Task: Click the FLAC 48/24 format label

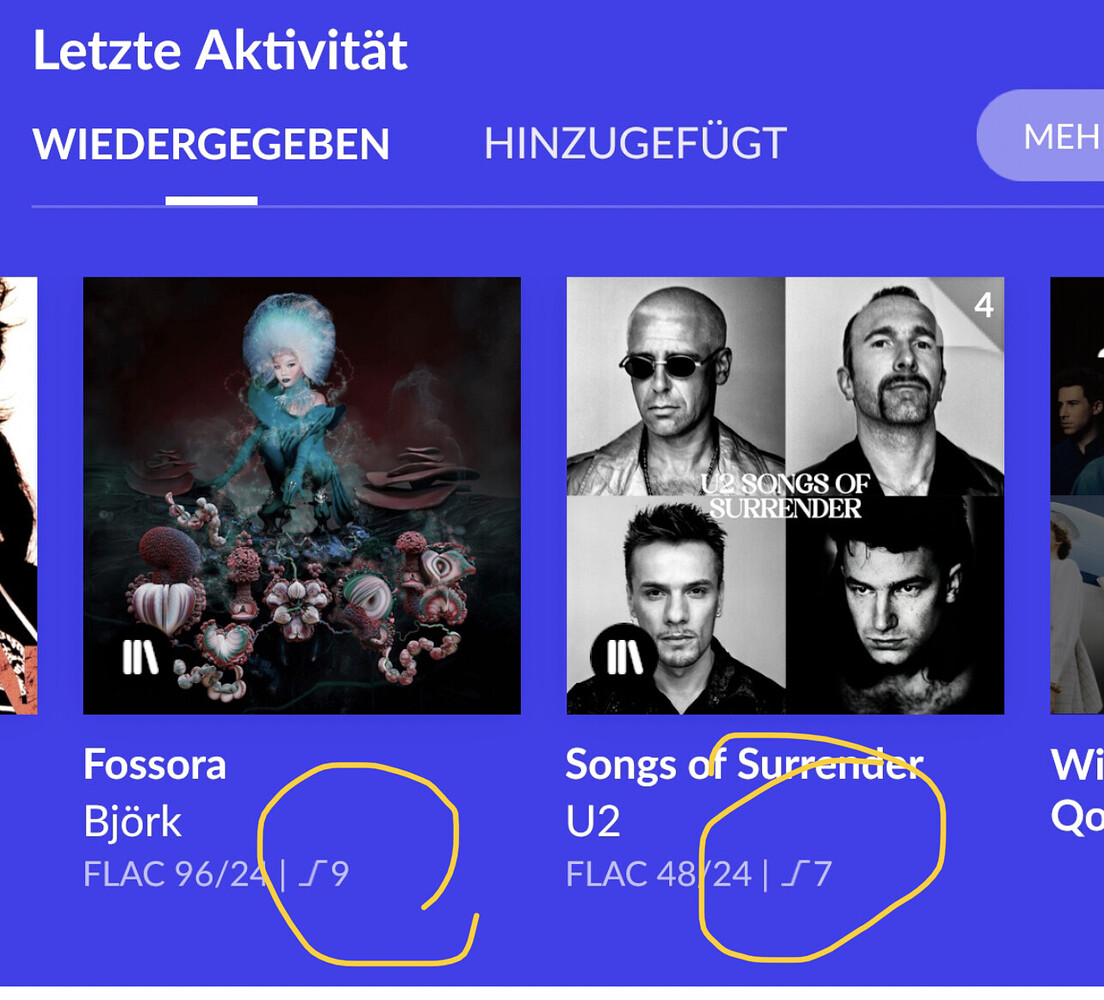Action: (x=658, y=875)
